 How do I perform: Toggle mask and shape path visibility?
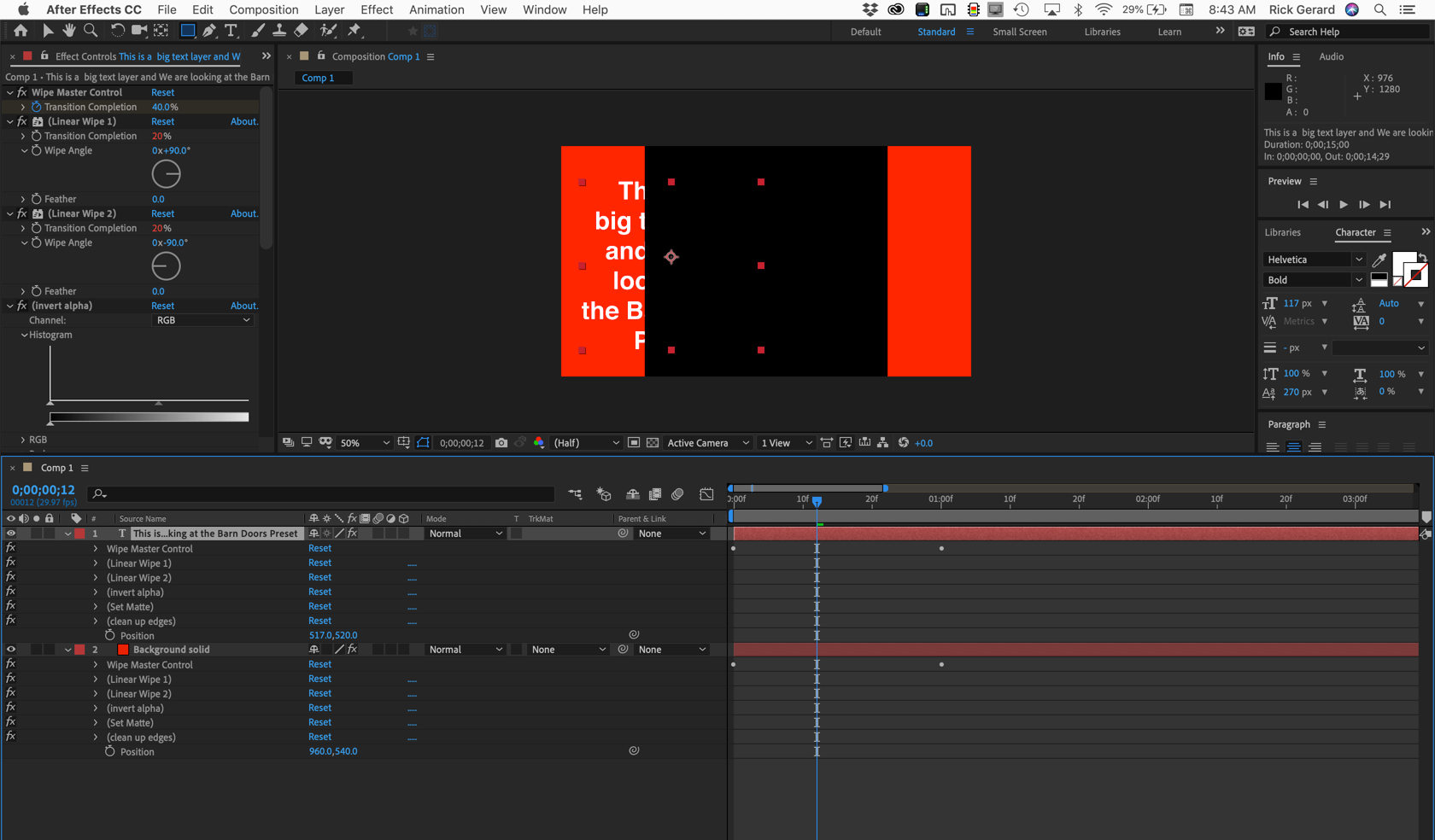coord(423,443)
